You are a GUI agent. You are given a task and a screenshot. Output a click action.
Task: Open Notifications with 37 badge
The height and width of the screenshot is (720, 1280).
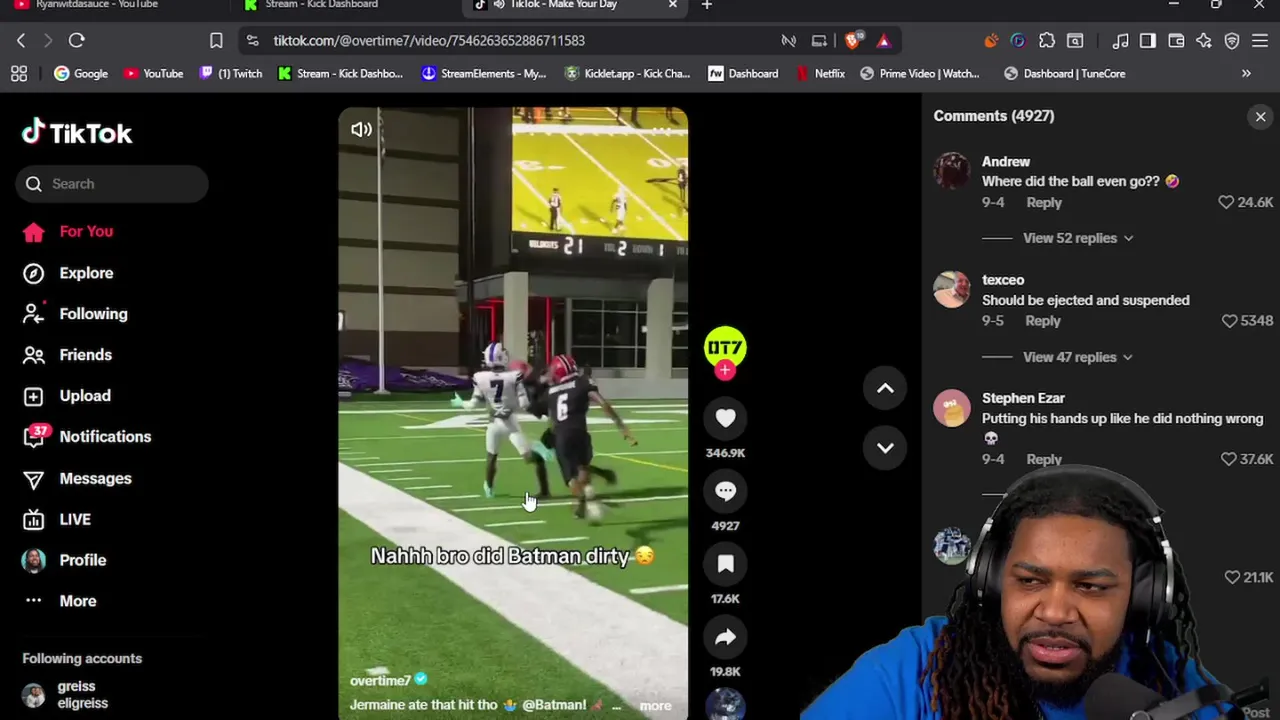point(87,437)
